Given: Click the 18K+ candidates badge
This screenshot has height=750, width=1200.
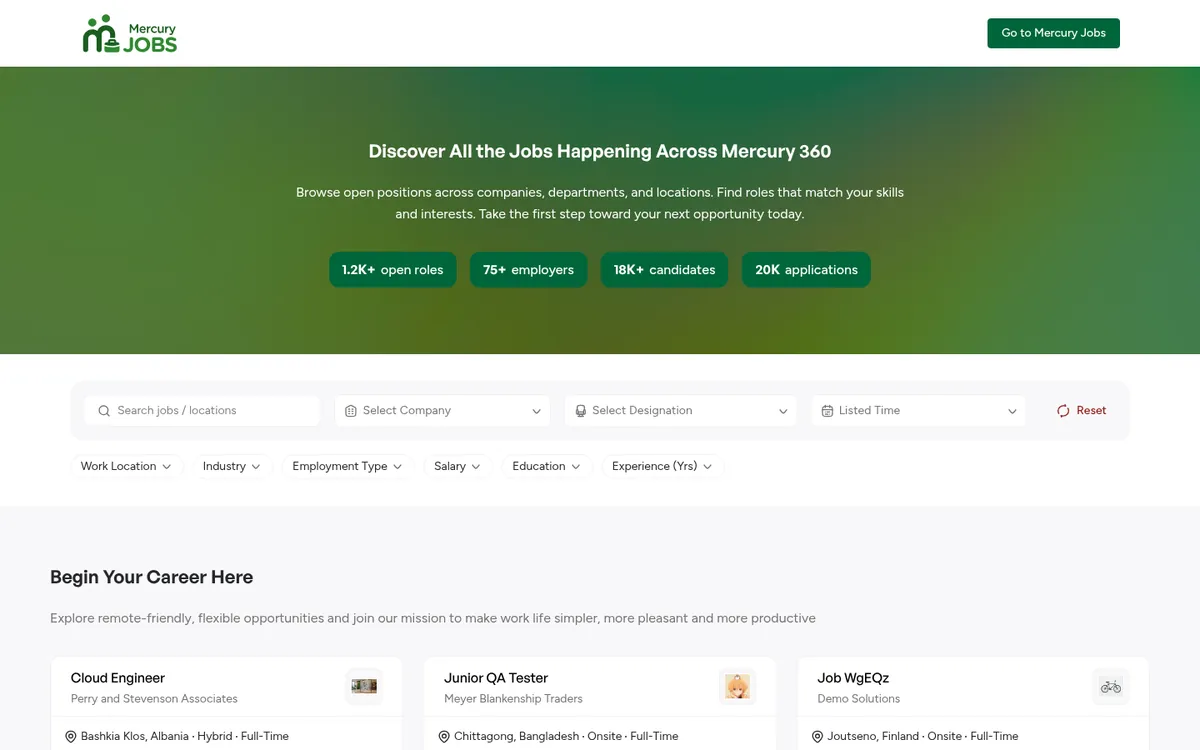Looking at the screenshot, I should pyautogui.click(x=664, y=270).
